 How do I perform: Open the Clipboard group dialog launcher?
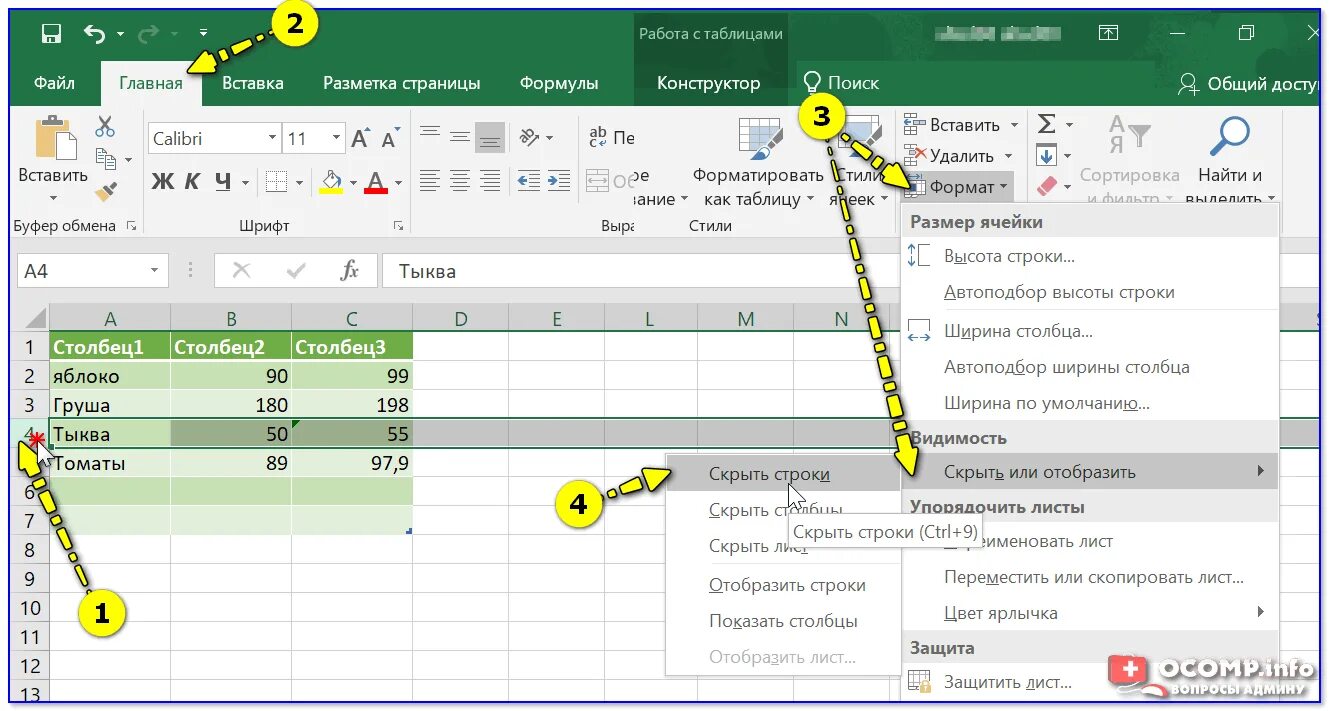point(132,226)
